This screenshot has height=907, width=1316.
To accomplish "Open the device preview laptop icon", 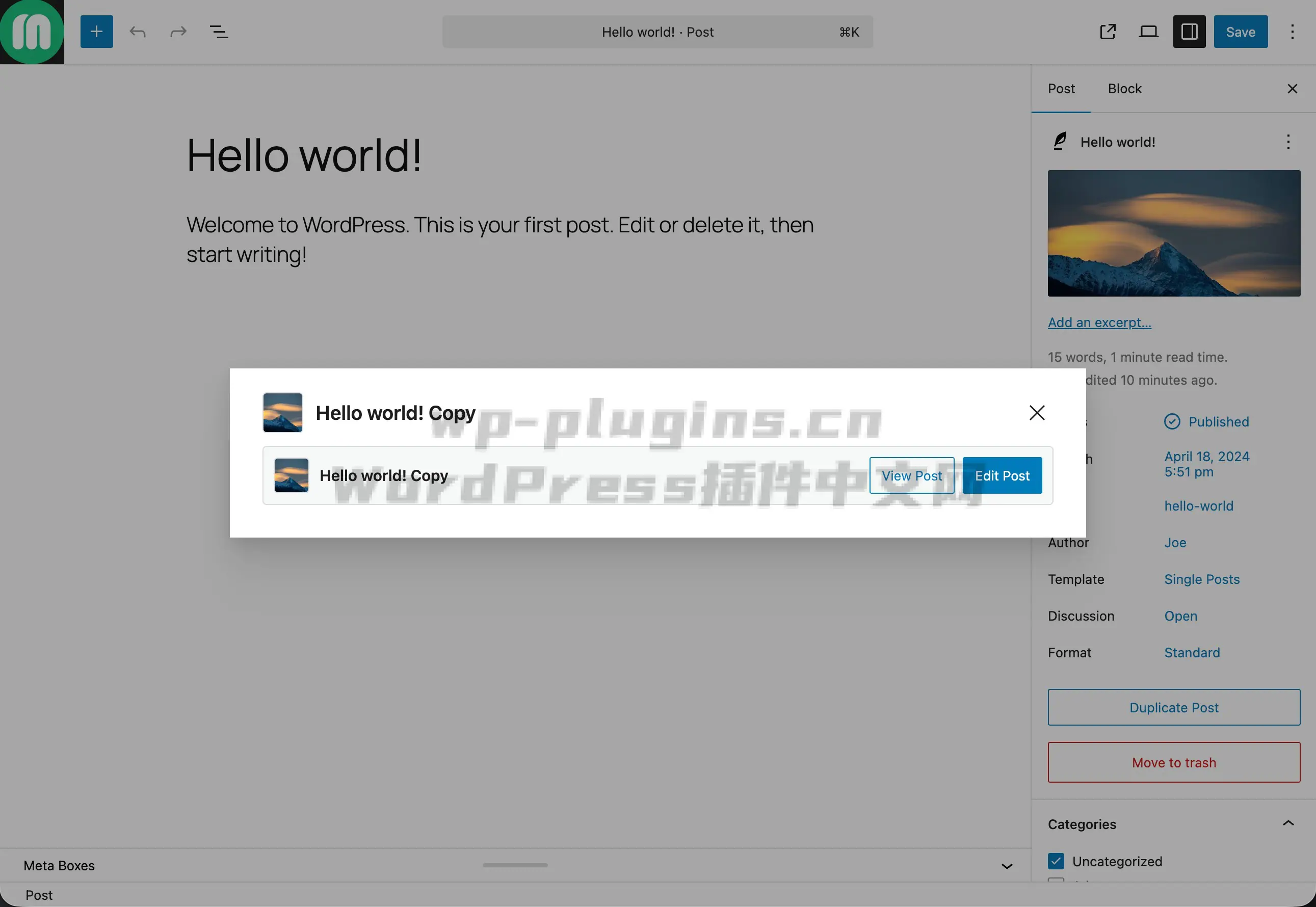I will pos(1148,32).
